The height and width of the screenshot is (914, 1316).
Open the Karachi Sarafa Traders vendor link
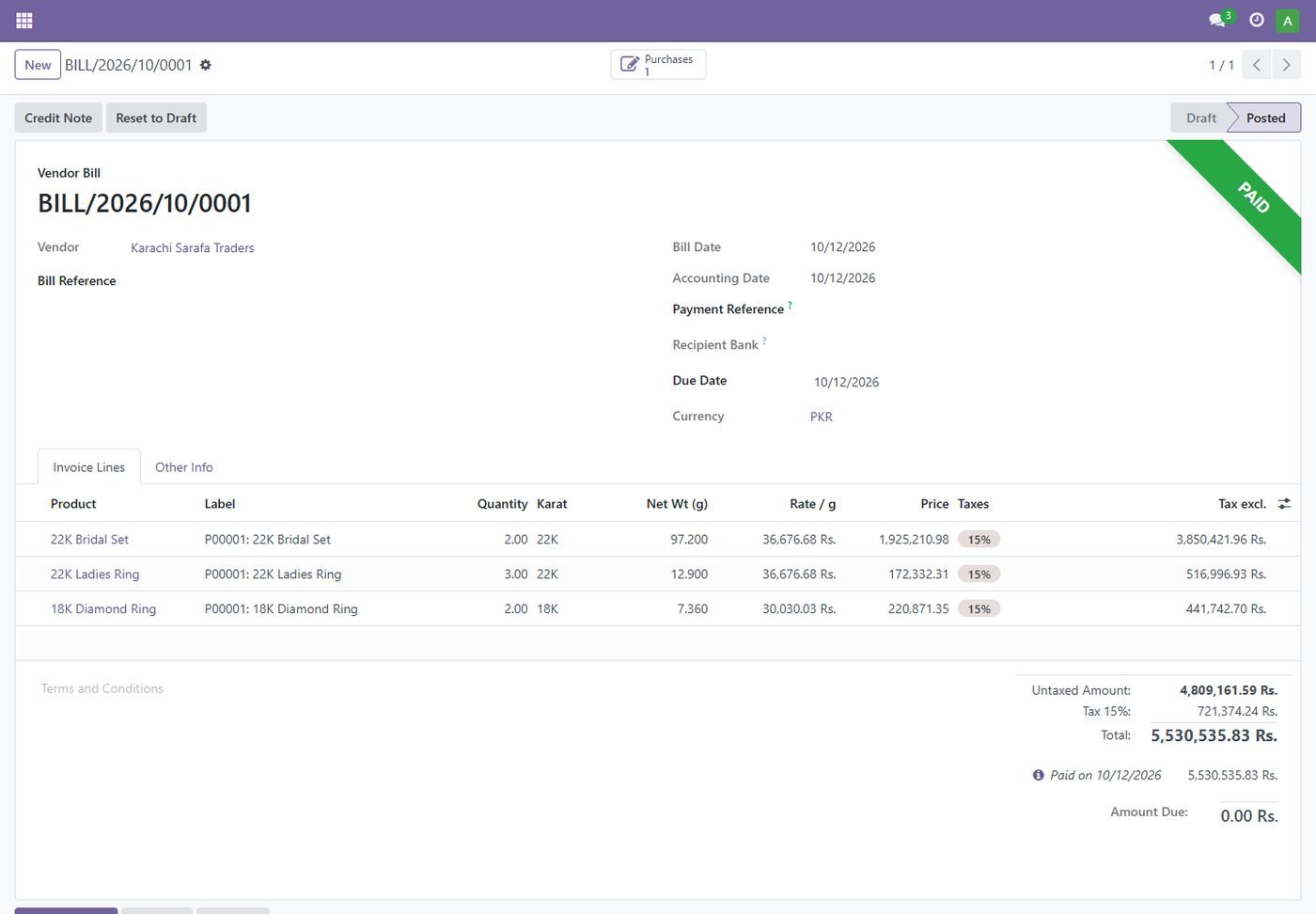(x=193, y=248)
